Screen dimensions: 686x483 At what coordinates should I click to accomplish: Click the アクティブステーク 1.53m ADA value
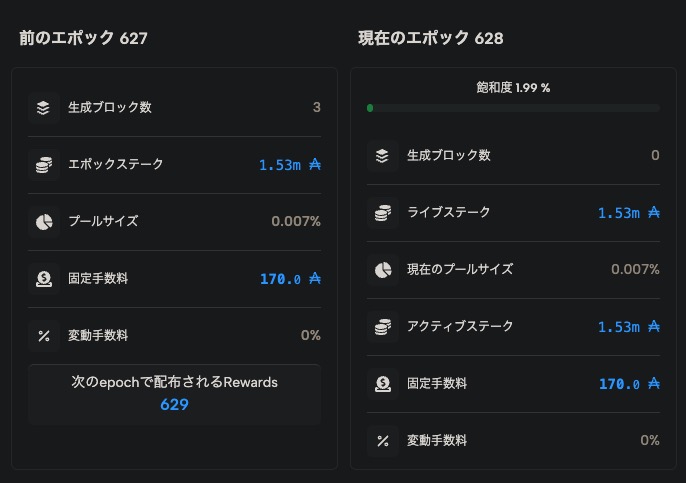click(x=629, y=327)
